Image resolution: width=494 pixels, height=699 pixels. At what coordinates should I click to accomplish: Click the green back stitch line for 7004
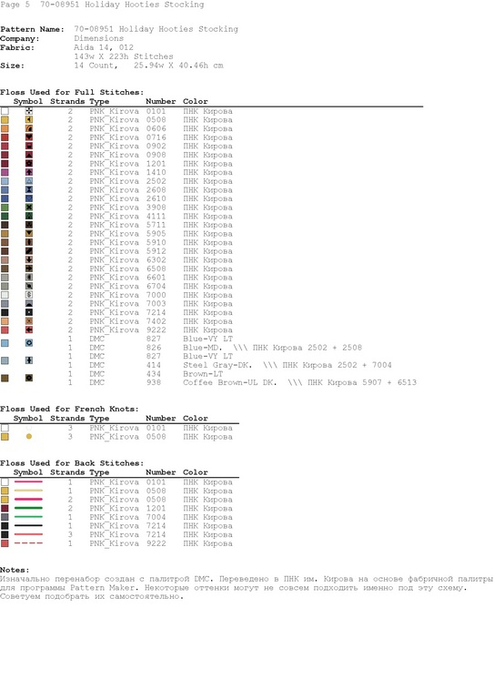(29, 517)
